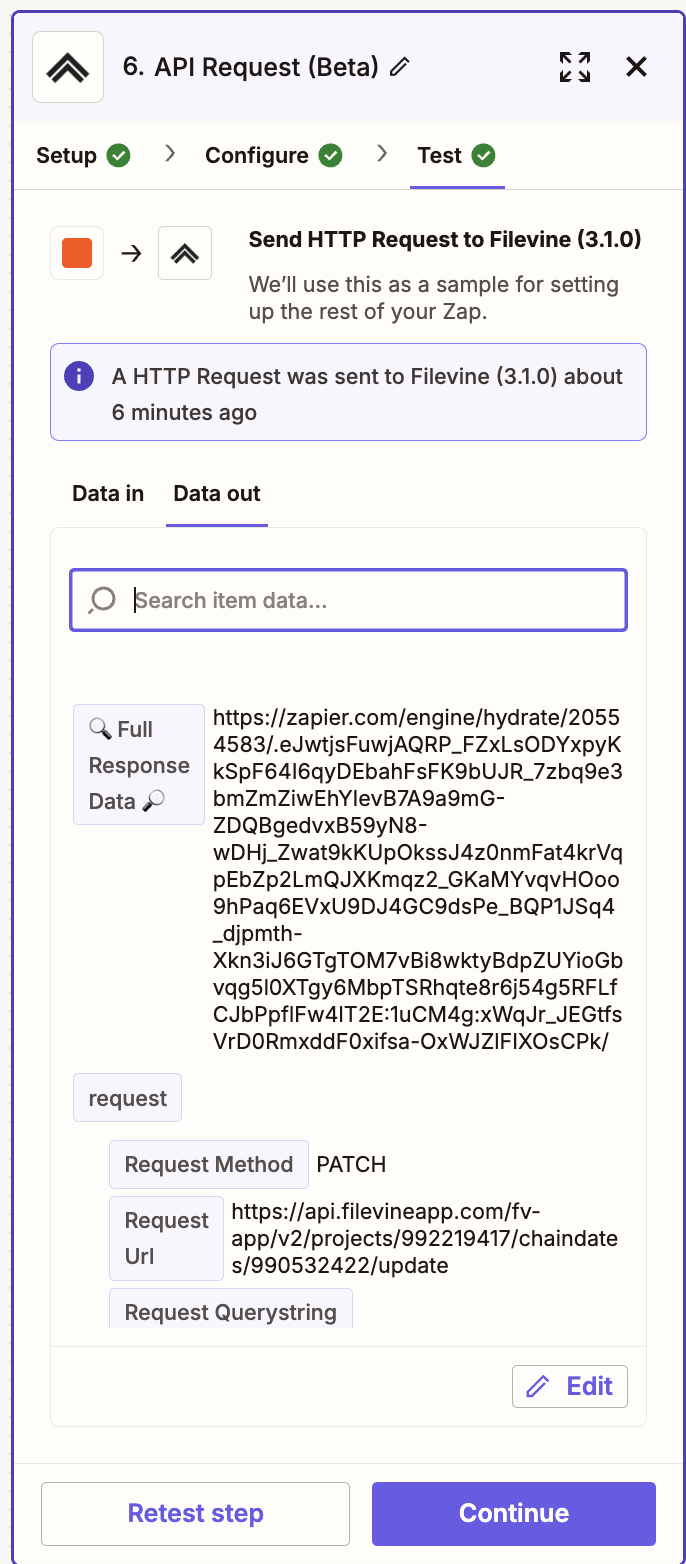Click the Full Response Data label
The height and width of the screenshot is (1564, 686).
pyautogui.click(x=139, y=765)
